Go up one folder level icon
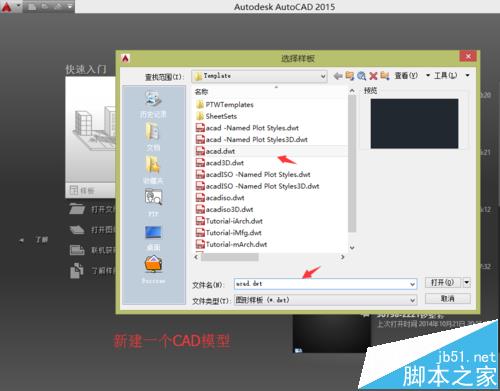 pyautogui.click(x=349, y=76)
